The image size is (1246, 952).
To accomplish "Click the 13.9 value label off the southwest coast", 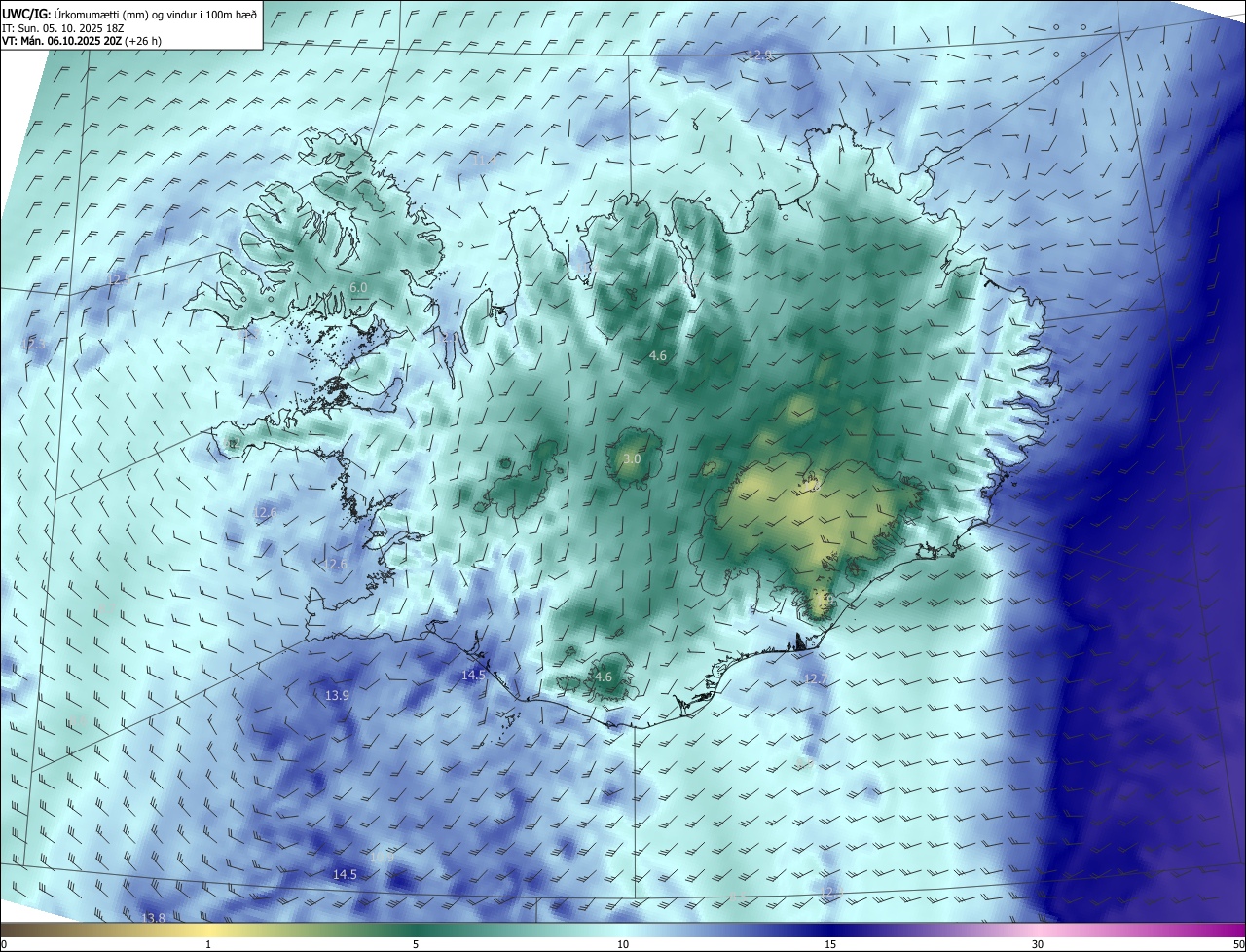I will 337,695.
